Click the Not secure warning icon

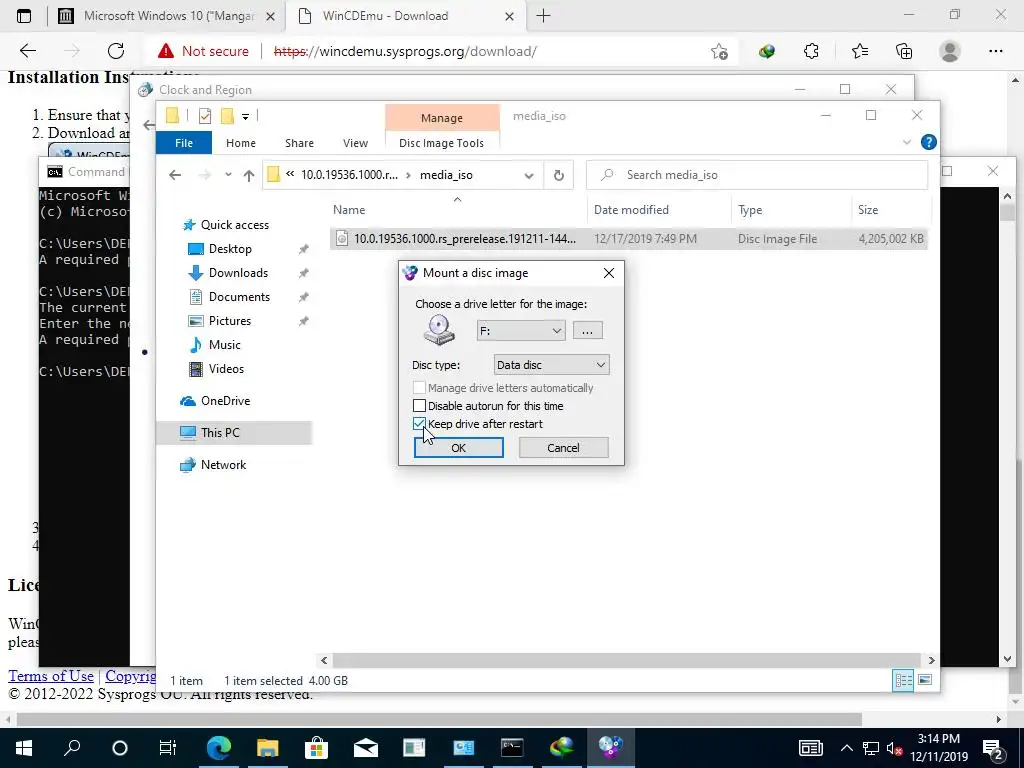coord(166,51)
